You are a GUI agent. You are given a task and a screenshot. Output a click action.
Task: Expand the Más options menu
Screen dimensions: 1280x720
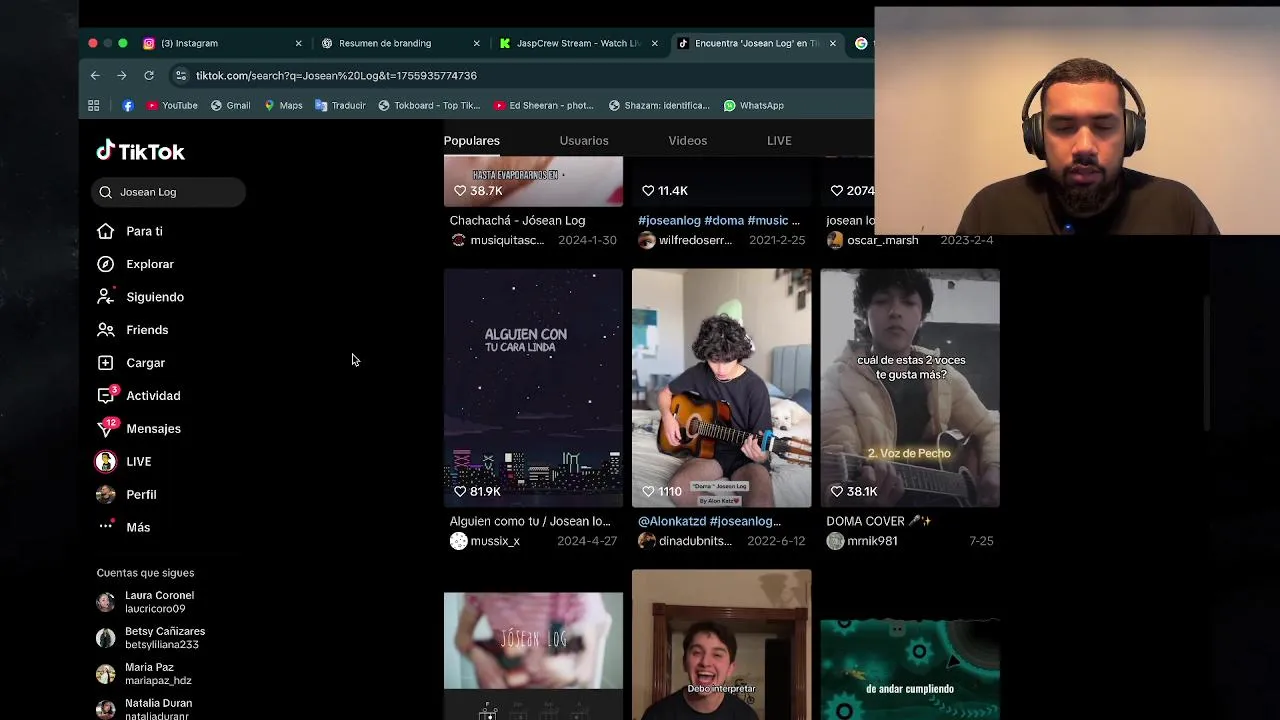point(123,528)
